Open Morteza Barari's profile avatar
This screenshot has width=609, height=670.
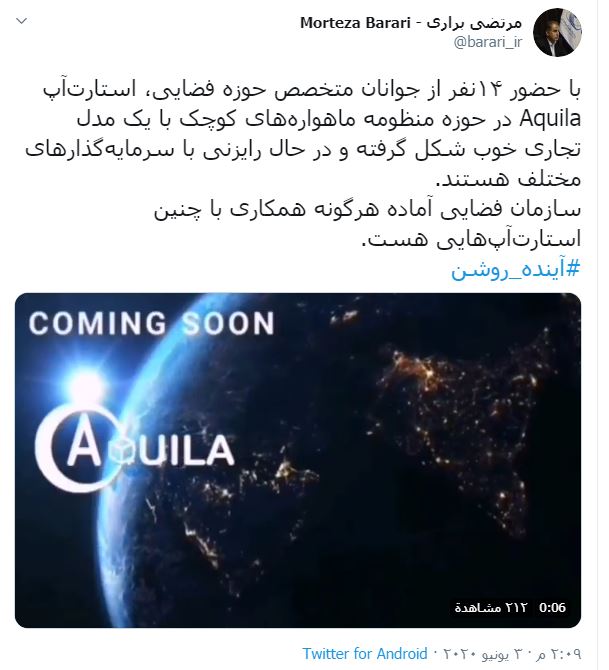pos(558,32)
